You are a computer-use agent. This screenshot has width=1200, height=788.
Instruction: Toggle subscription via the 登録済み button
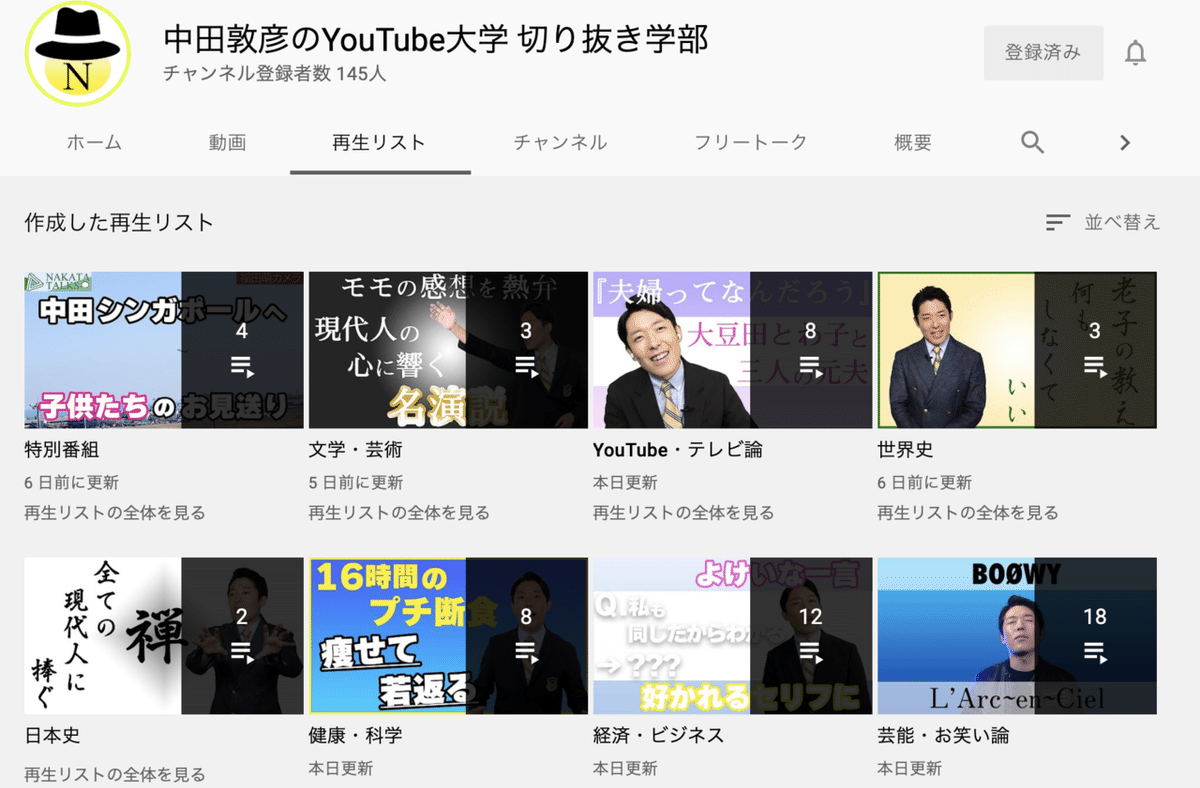coord(1043,52)
